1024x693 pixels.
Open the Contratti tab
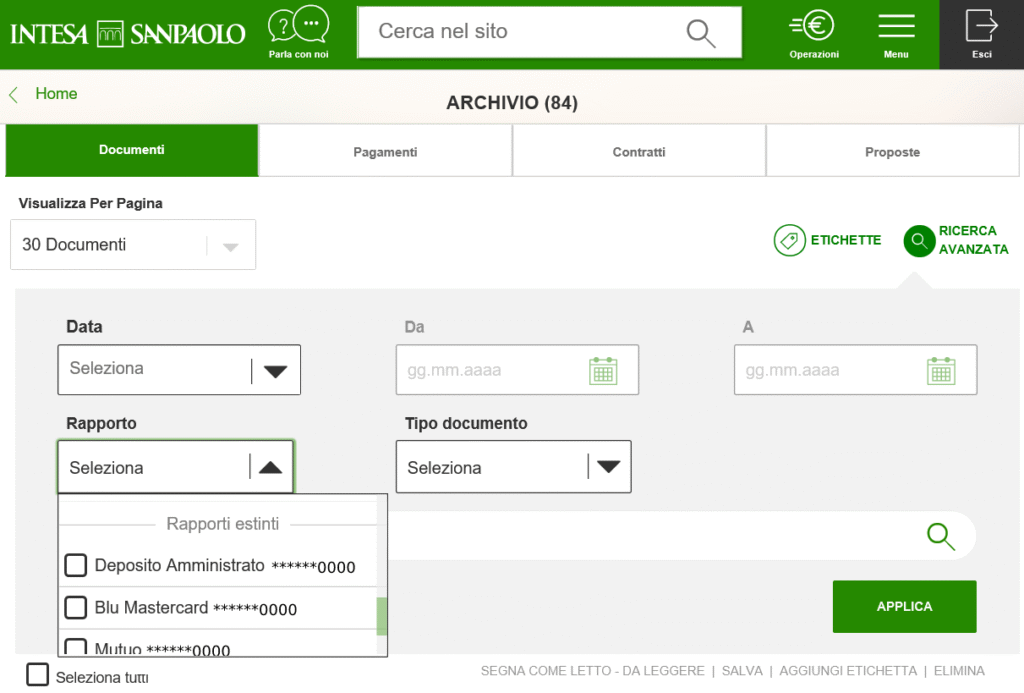point(638,151)
